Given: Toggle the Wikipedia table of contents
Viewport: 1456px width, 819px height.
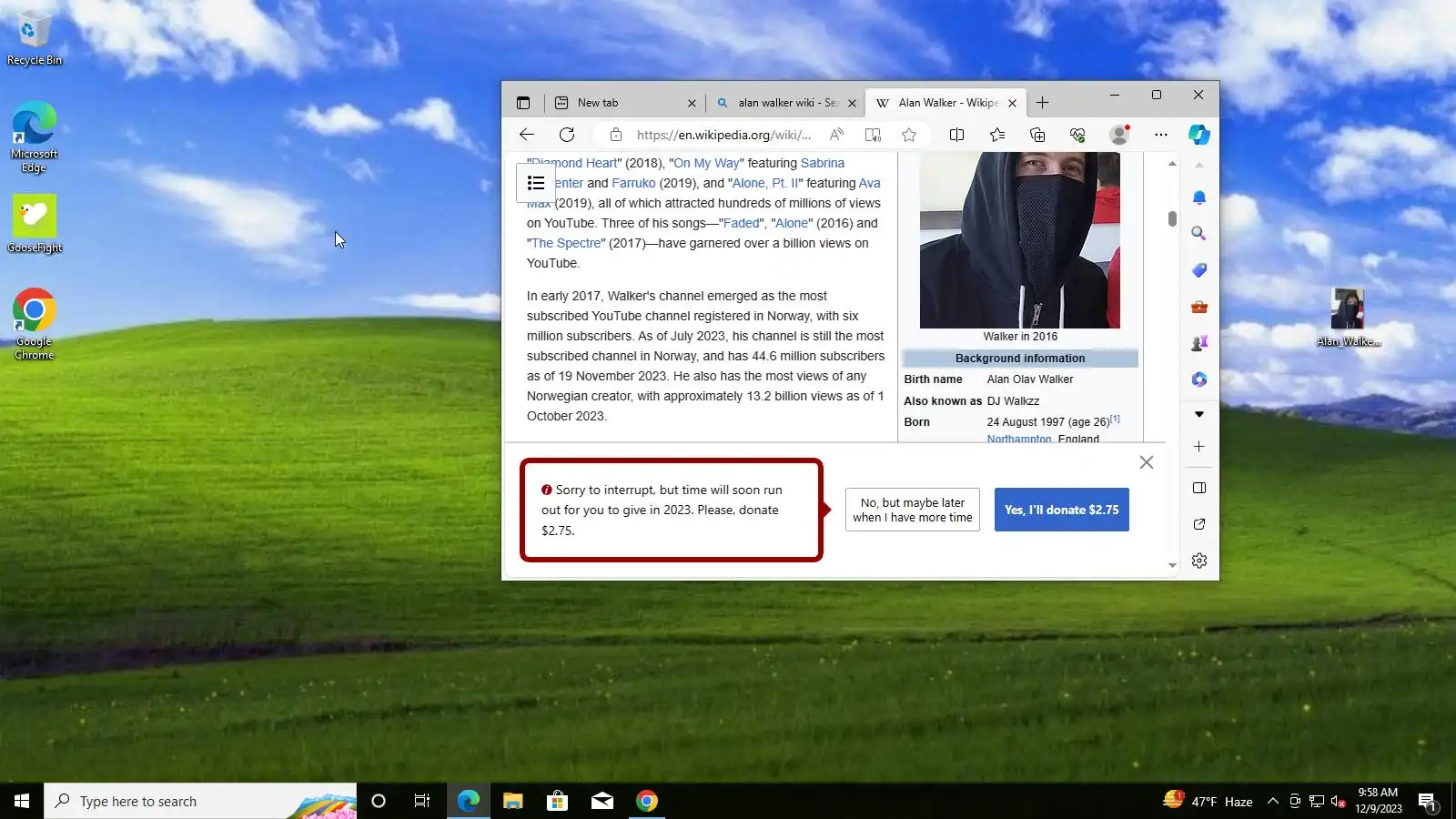Looking at the screenshot, I should coord(536,183).
